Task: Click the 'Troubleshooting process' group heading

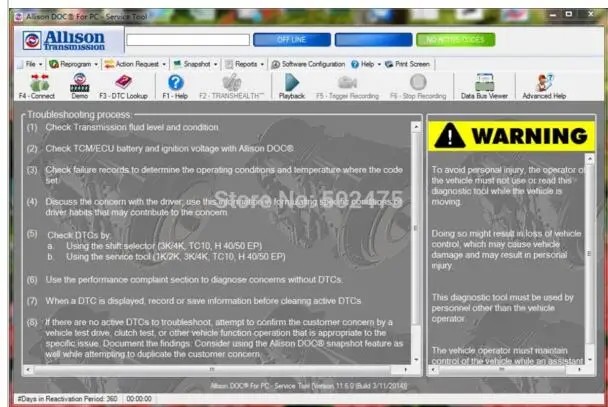Action: (79, 115)
